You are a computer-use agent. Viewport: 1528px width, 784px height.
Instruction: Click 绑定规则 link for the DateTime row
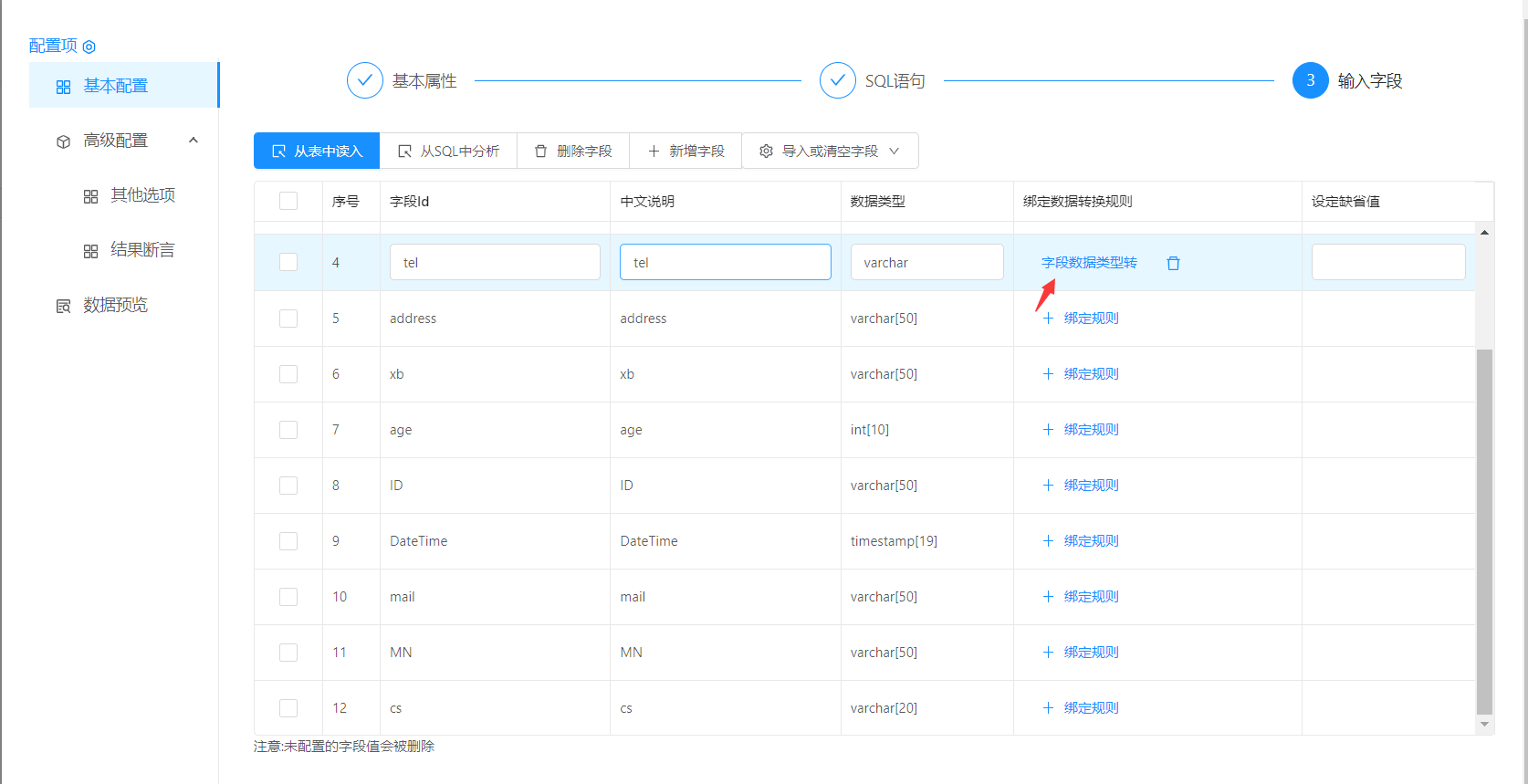tap(1091, 541)
